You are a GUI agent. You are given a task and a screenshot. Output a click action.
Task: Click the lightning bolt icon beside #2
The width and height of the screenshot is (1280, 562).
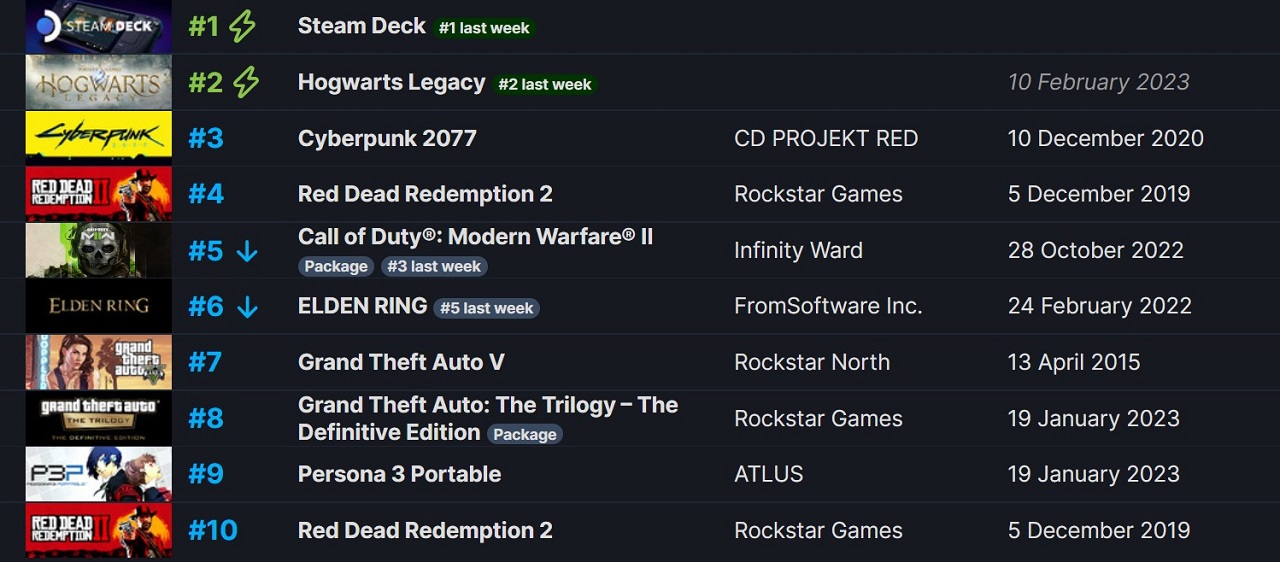246,82
